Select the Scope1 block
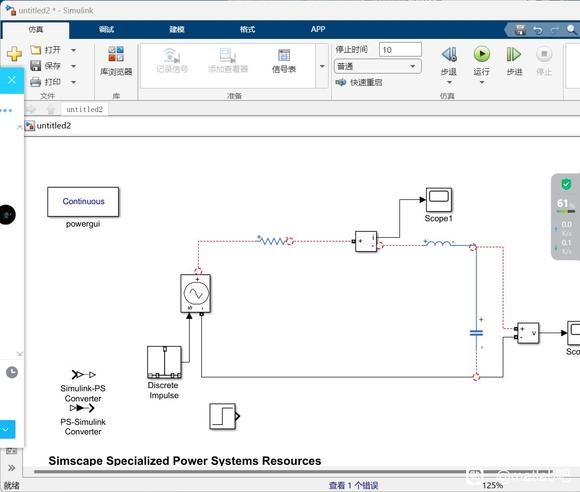This screenshot has width=580, height=492. pyautogui.click(x=439, y=200)
